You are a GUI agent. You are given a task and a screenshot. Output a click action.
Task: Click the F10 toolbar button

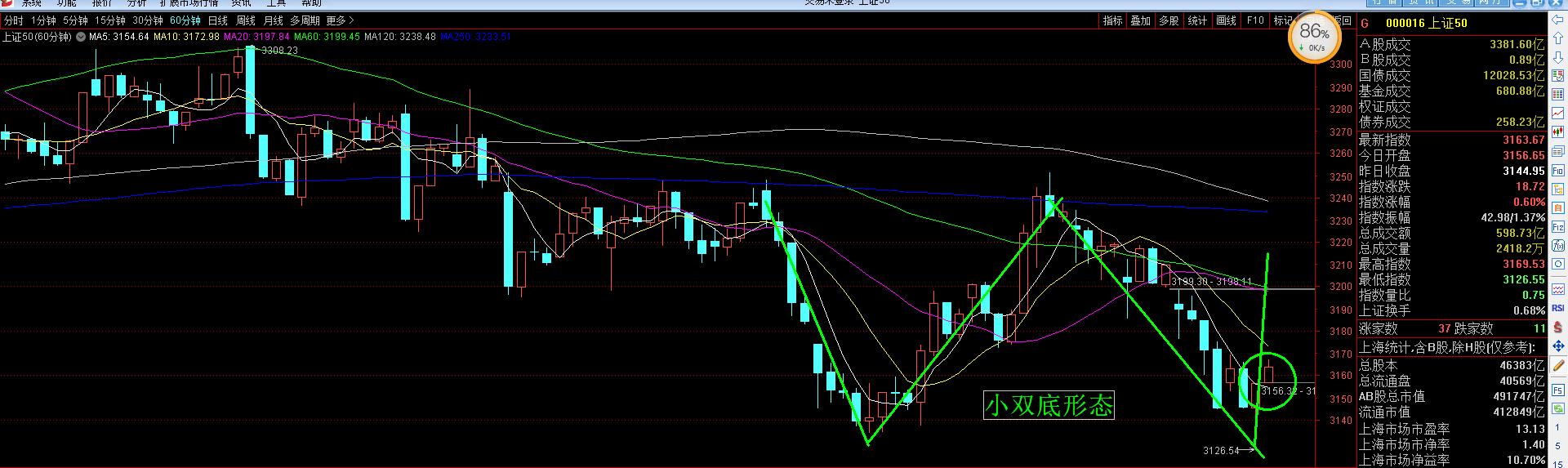pyautogui.click(x=1255, y=20)
